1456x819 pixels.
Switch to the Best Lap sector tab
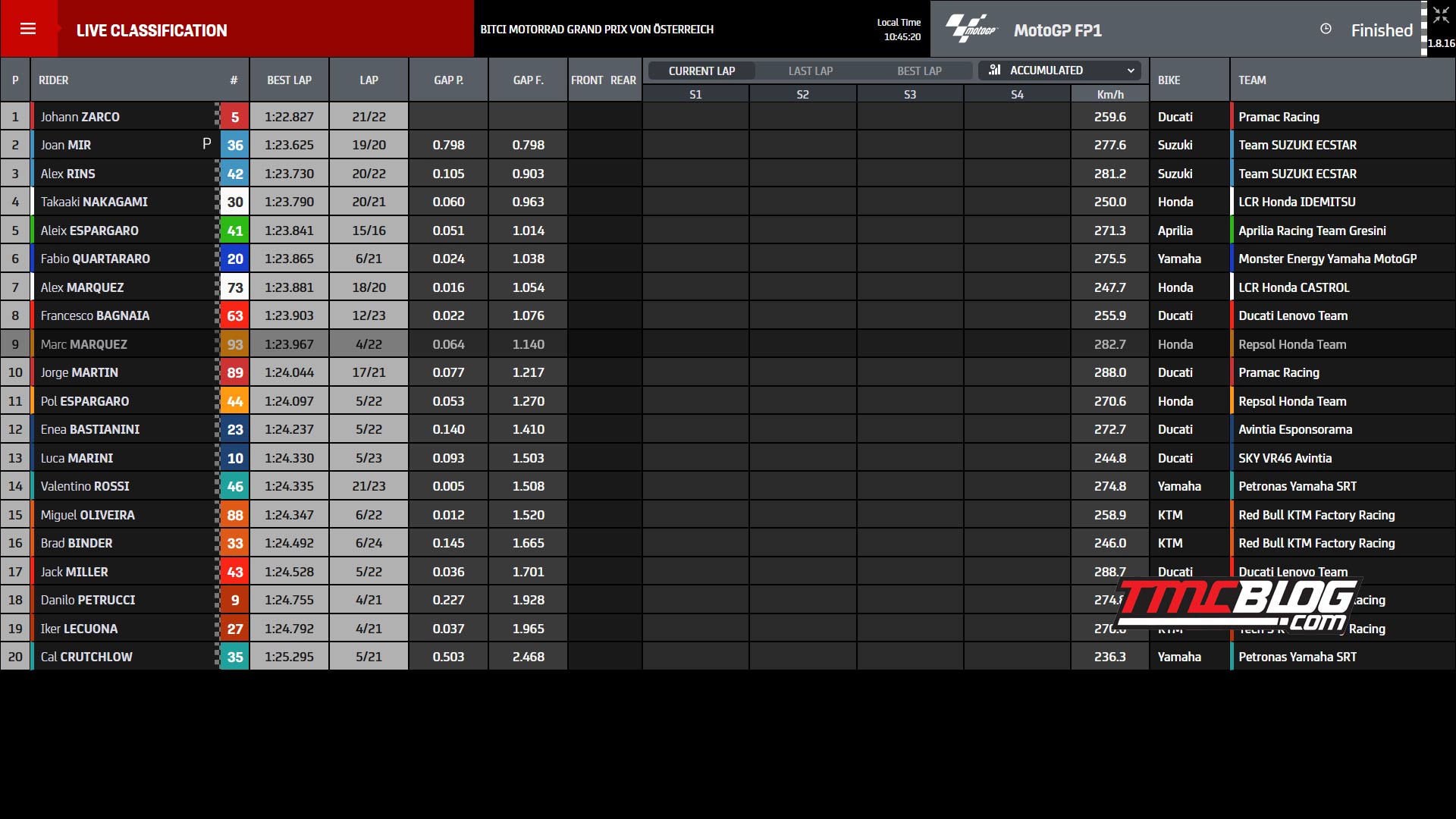[x=919, y=71]
